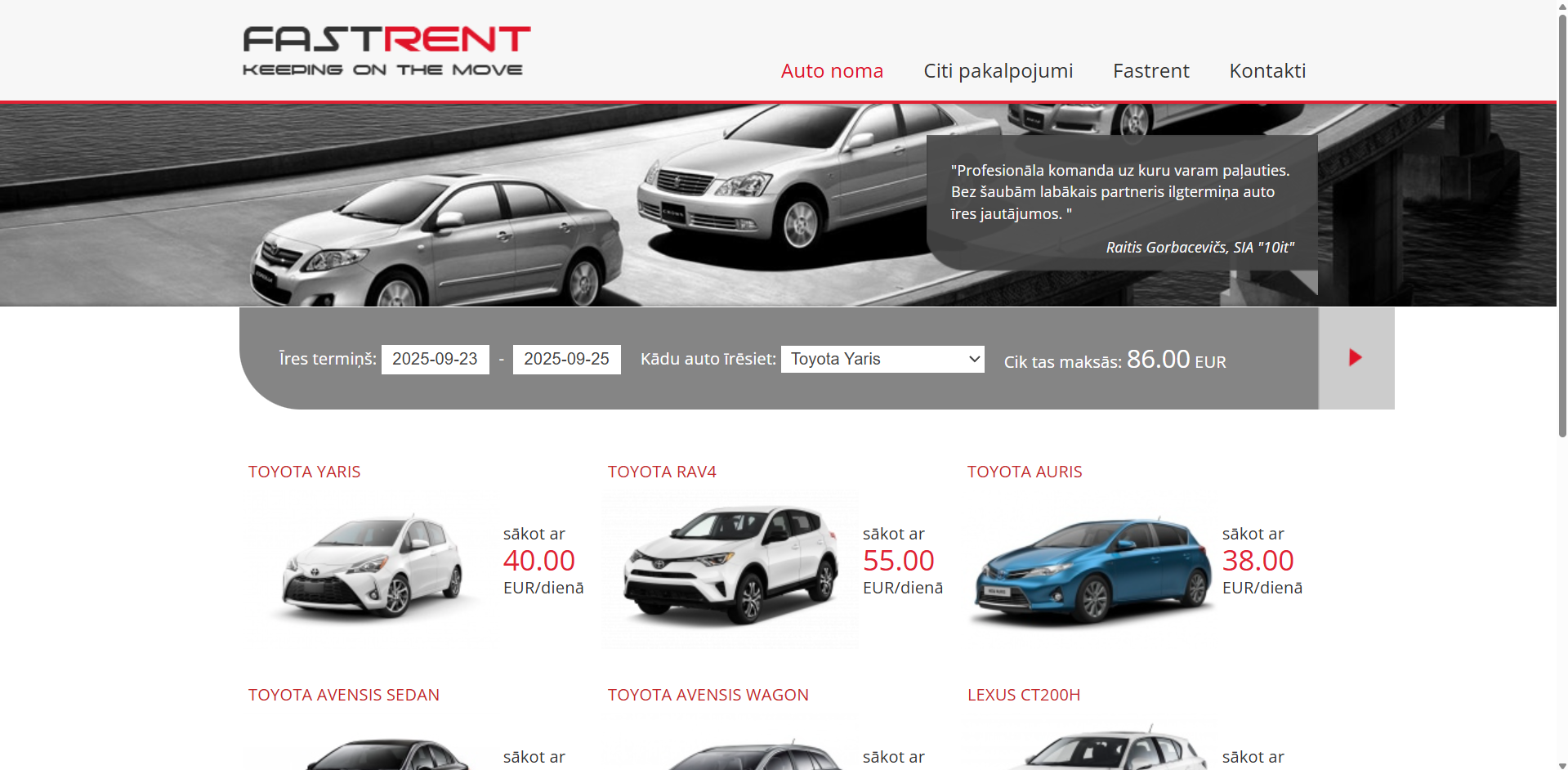The width and height of the screenshot is (1568, 770).
Task: Go to the Fastrent page in navigation
Action: pos(1150,71)
